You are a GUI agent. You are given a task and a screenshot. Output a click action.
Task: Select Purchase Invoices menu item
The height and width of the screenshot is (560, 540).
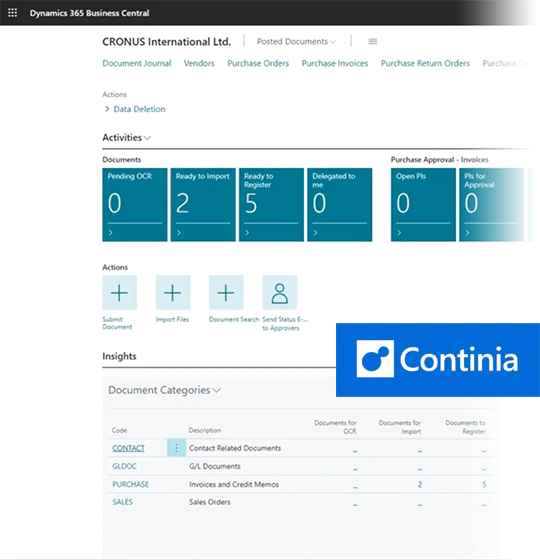click(335, 63)
